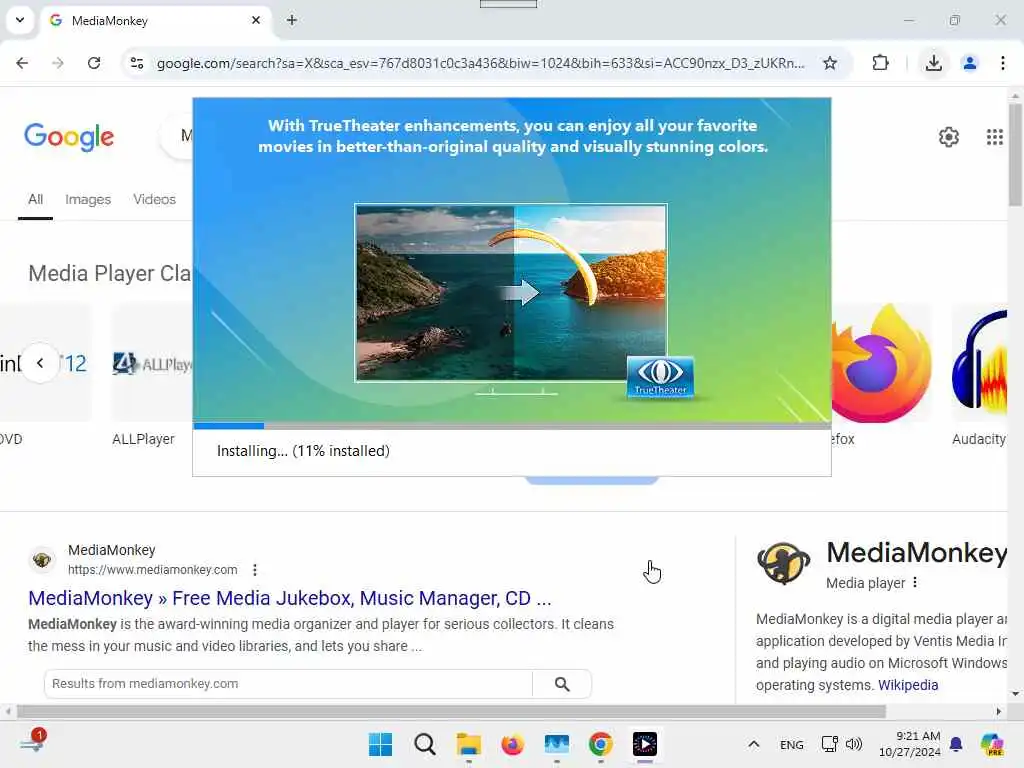Viewport: 1024px width, 768px height.
Task: Click the vertical page scrollbar
Action: coord(1015,155)
